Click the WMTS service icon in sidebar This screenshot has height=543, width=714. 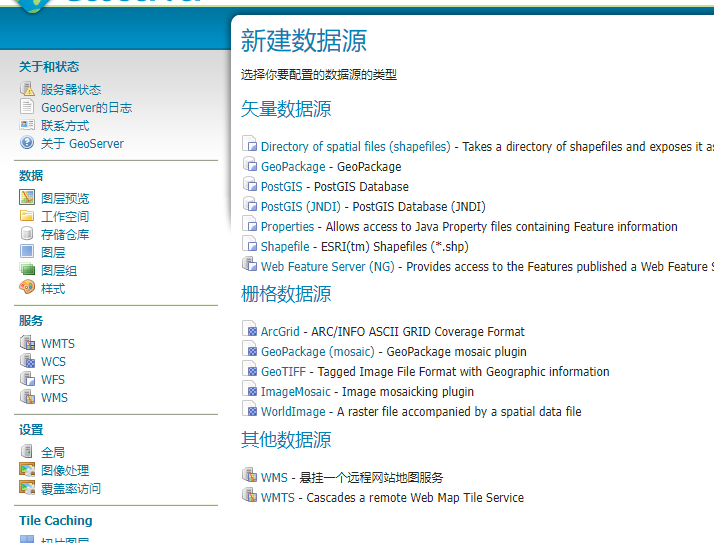point(27,342)
